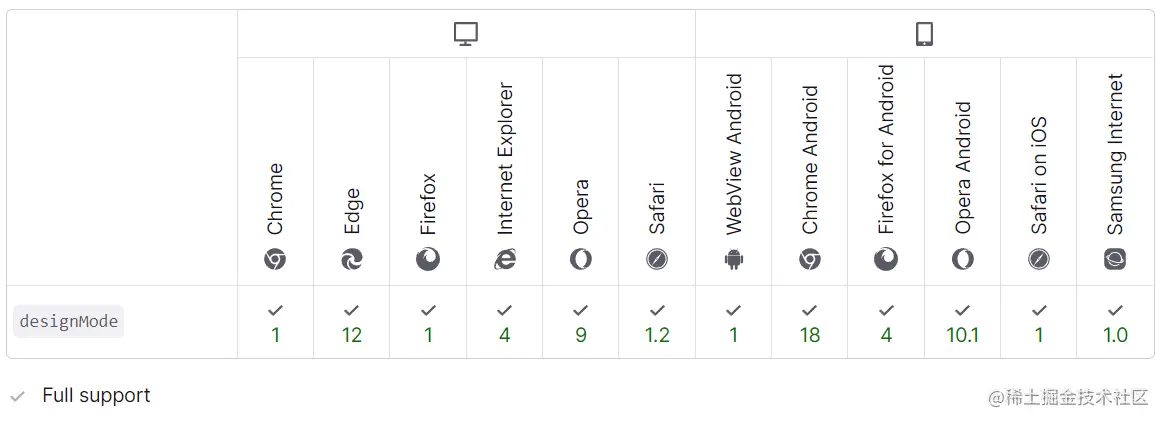The width and height of the screenshot is (1163, 422).
Task: Click the desktop Opera logo icon
Action: point(581,260)
